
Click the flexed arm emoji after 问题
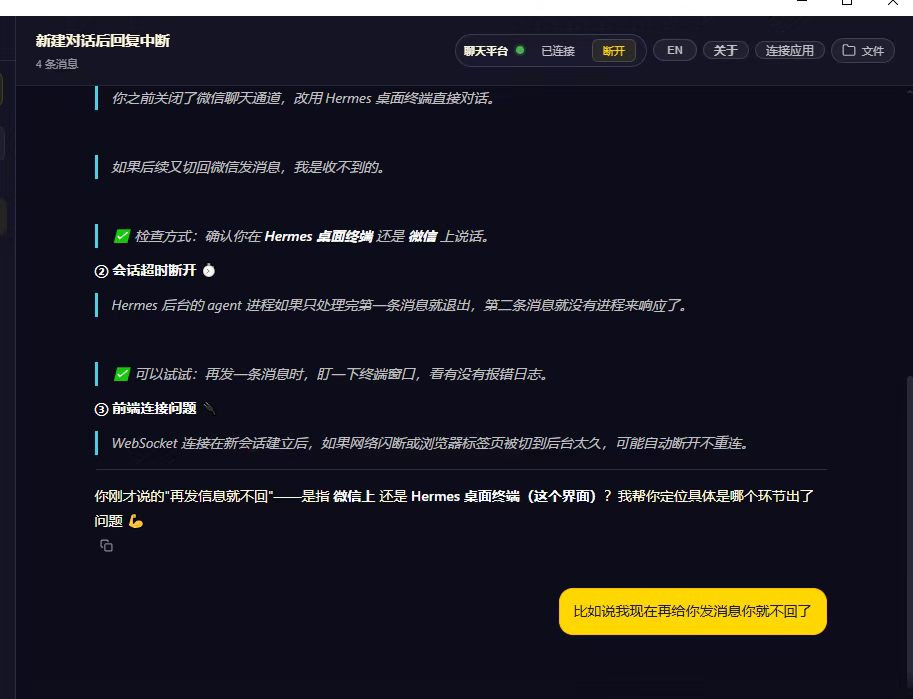point(136,521)
